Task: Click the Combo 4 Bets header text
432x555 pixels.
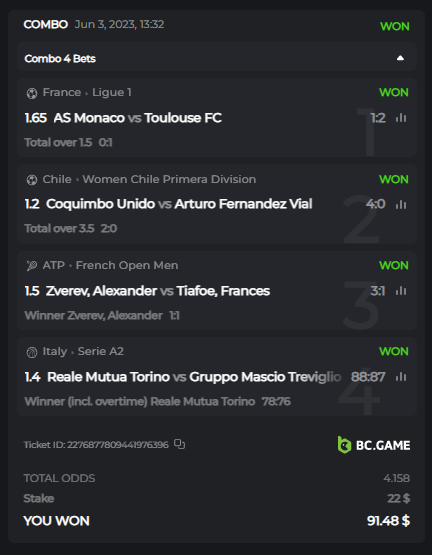Action: click(x=60, y=58)
